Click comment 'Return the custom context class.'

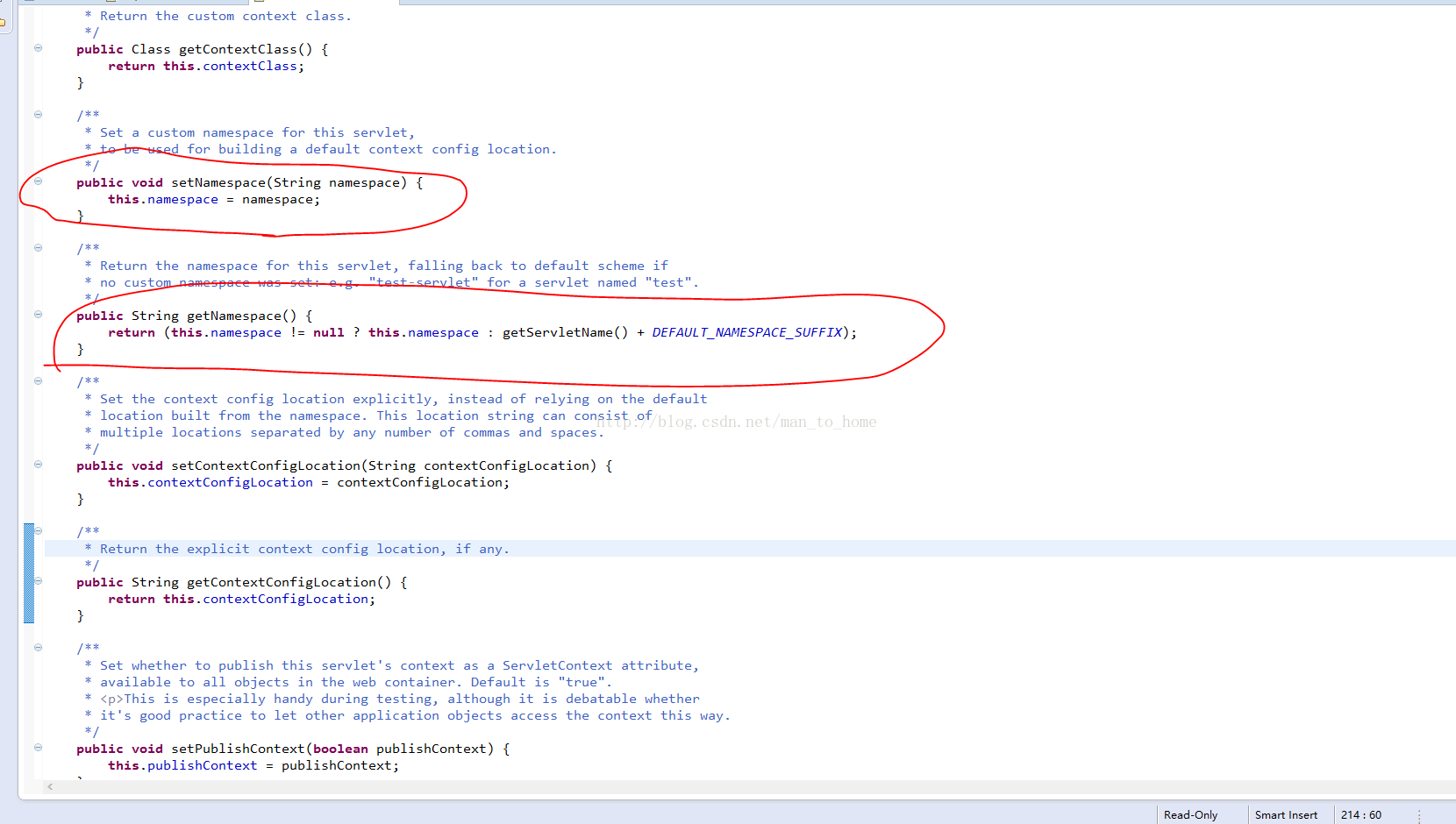pyautogui.click(x=218, y=16)
